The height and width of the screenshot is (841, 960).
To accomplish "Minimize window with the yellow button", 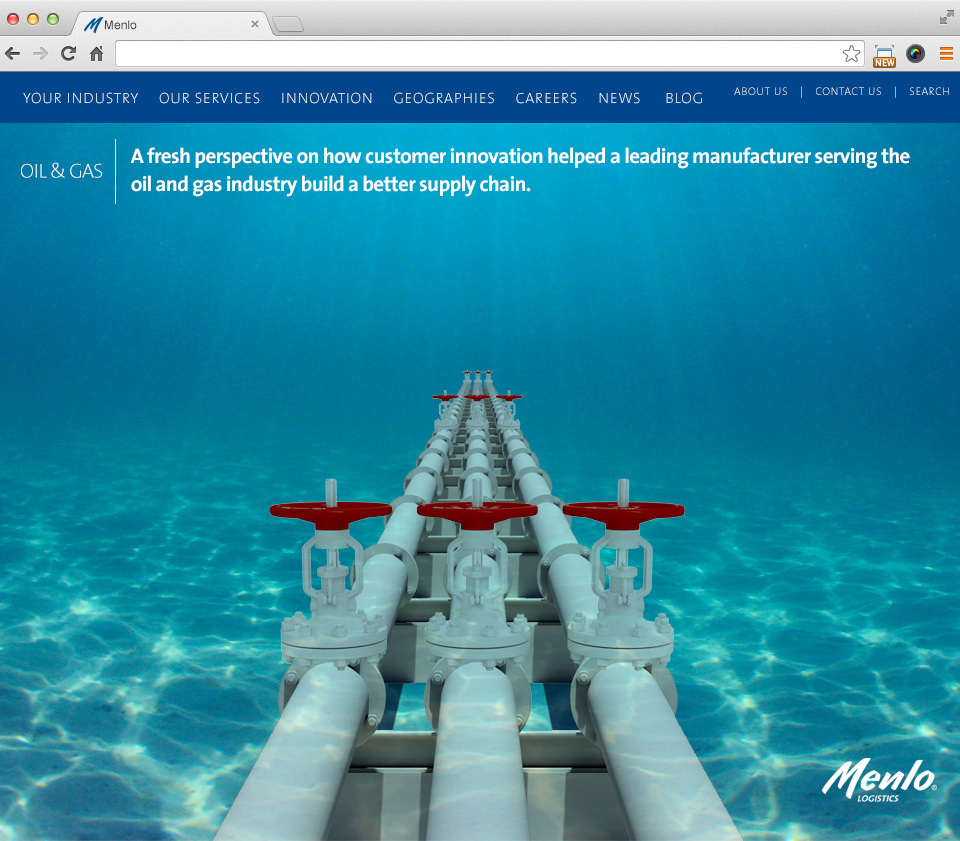I will coord(33,19).
